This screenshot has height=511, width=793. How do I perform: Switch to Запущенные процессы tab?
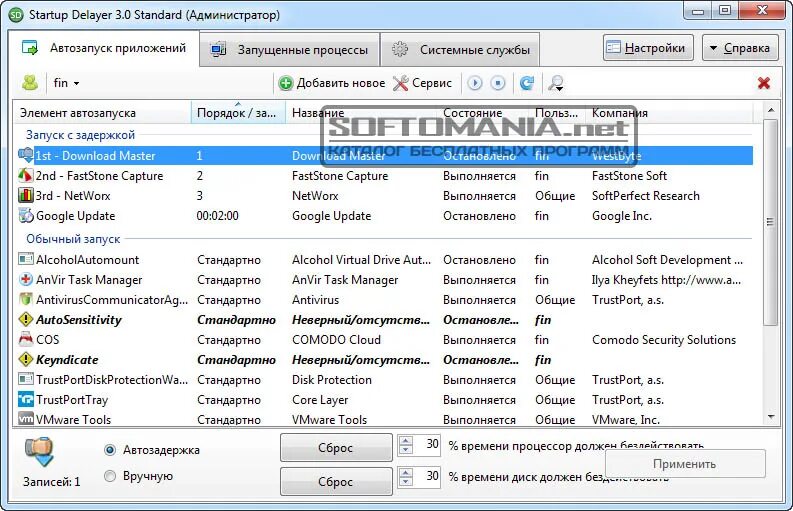click(x=289, y=50)
